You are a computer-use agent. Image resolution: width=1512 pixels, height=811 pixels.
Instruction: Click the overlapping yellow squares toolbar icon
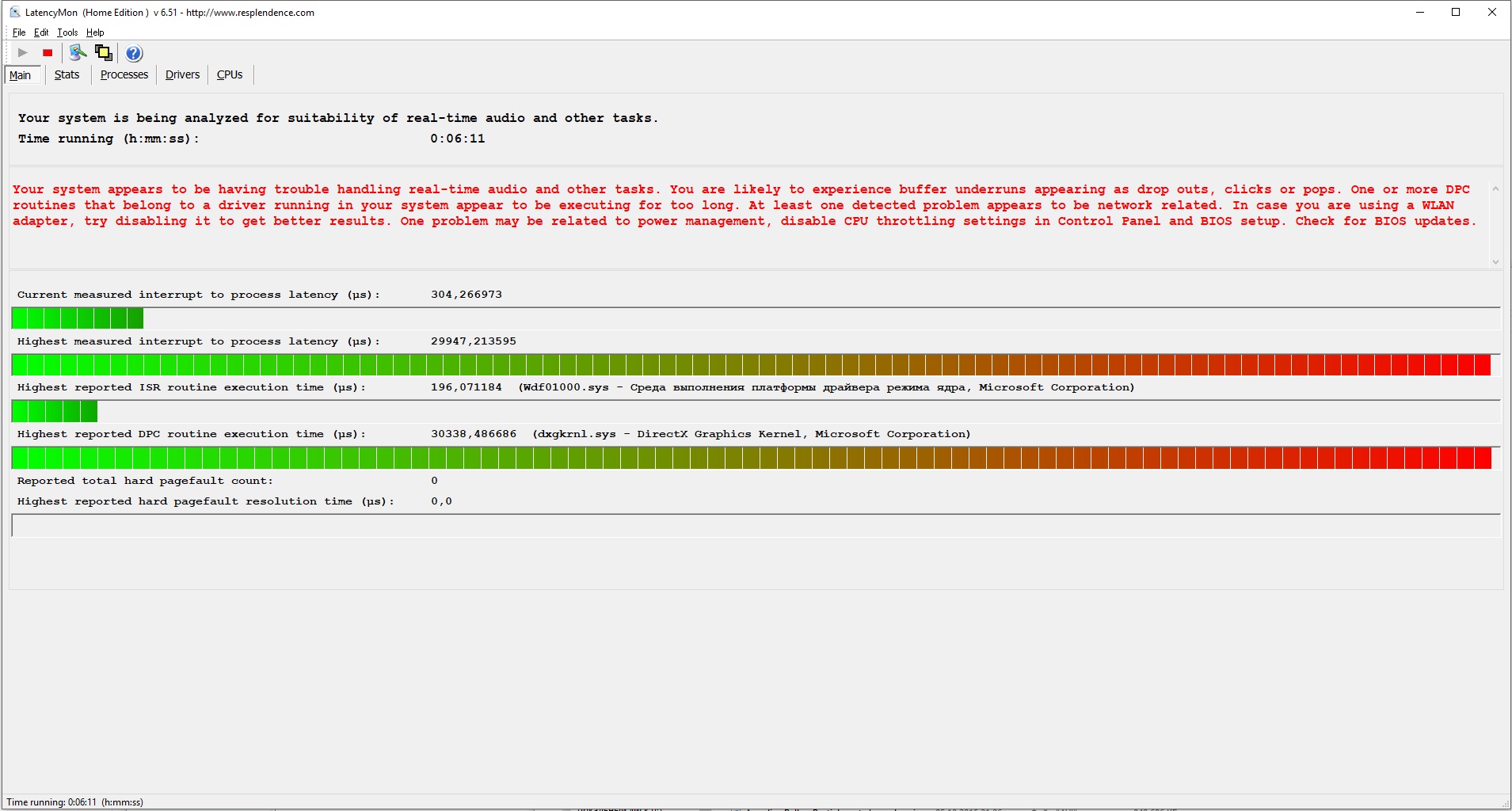103,53
